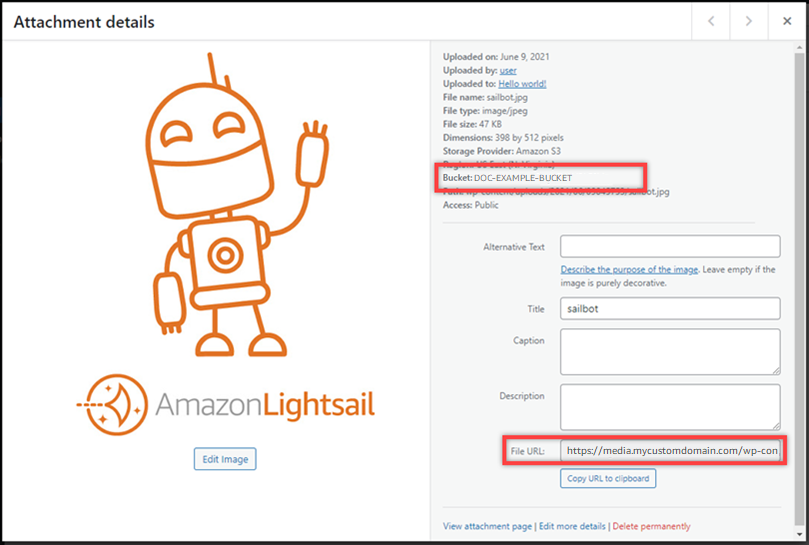Close the Attachment details dialog
The height and width of the screenshot is (545, 809).
tap(787, 21)
